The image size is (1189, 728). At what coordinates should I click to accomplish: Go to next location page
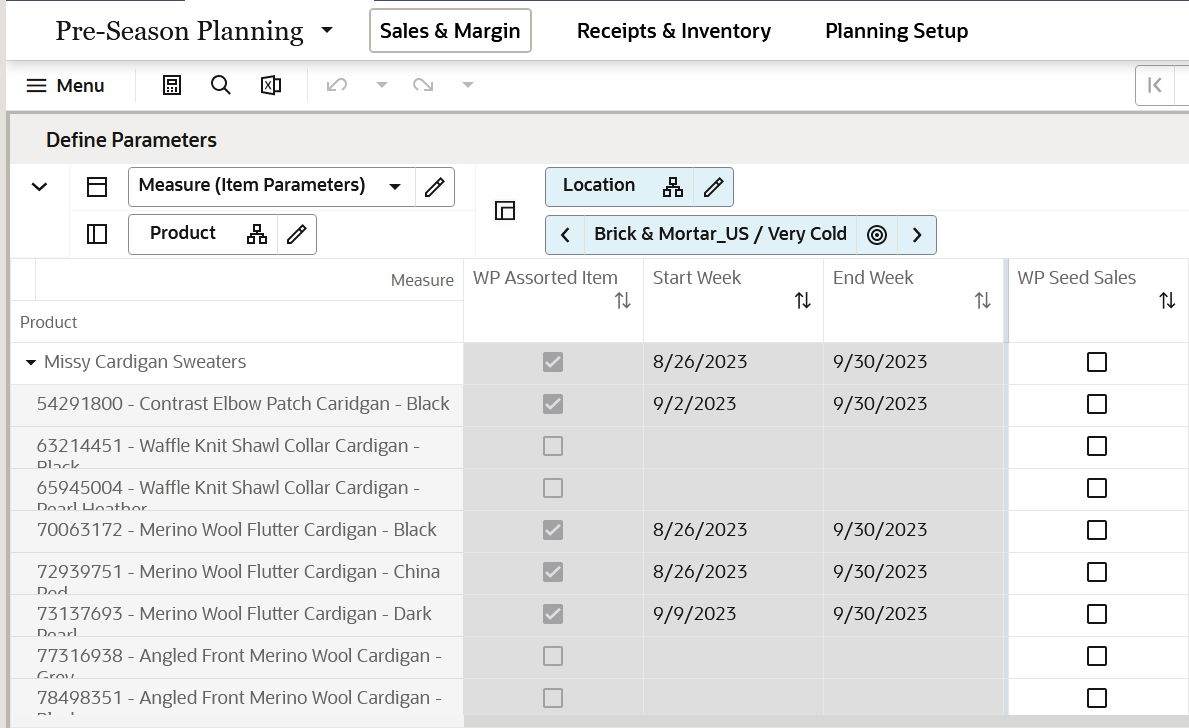pyautogui.click(x=917, y=235)
